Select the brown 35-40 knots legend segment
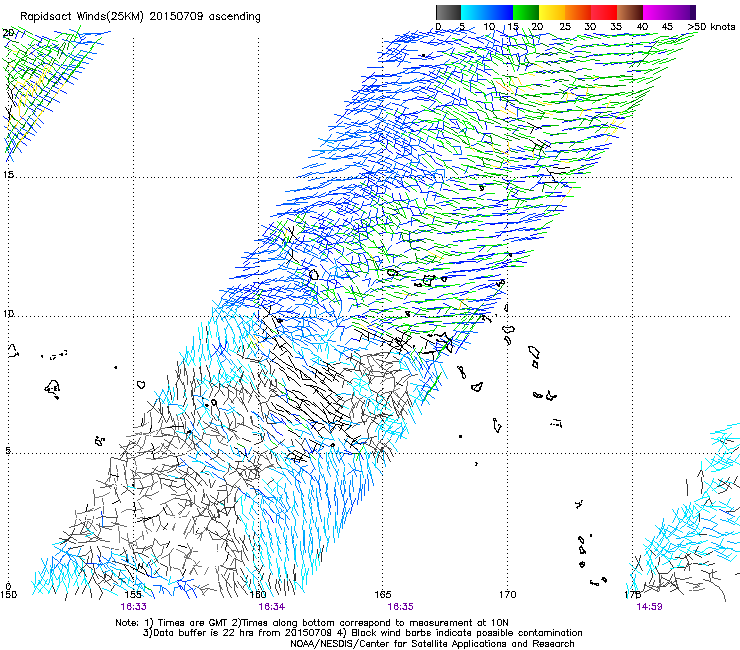This screenshot has width=740, height=650. pos(630,12)
